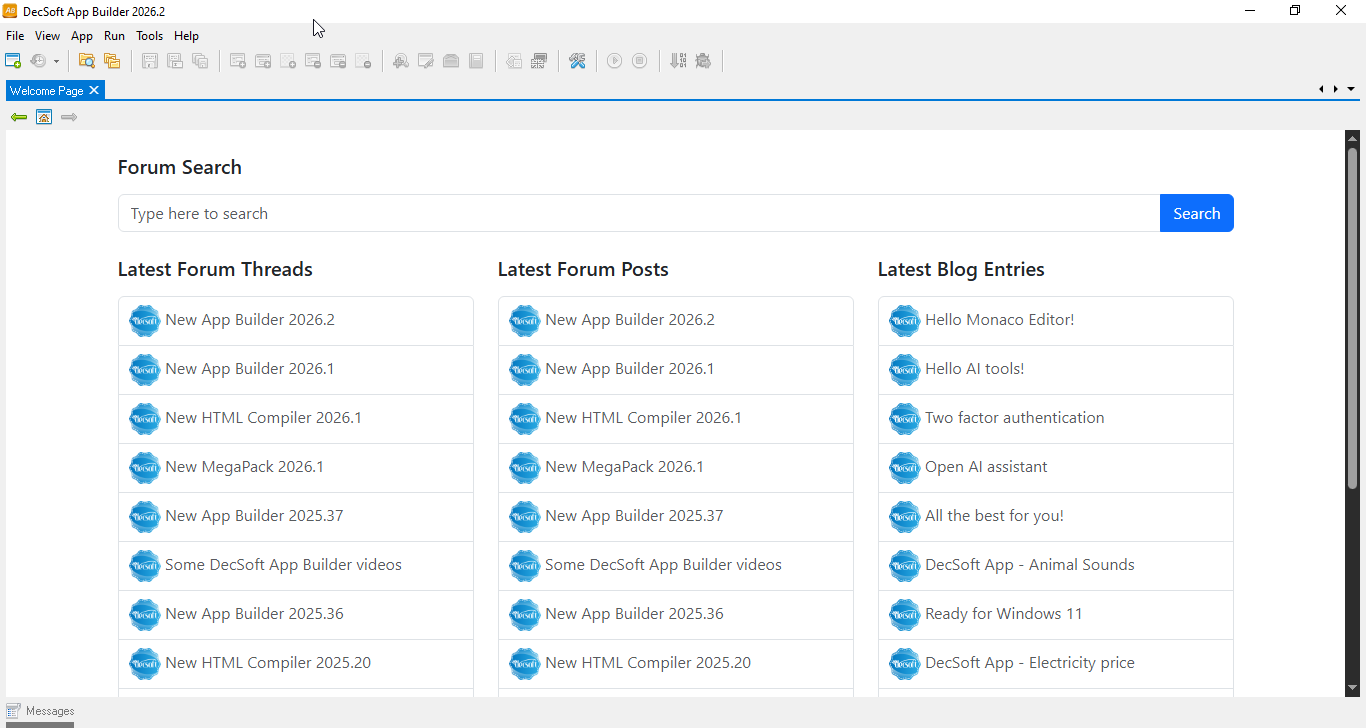Image resolution: width=1366 pixels, height=728 pixels.
Task: Go back with the green arrow
Action: click(18, 117)
